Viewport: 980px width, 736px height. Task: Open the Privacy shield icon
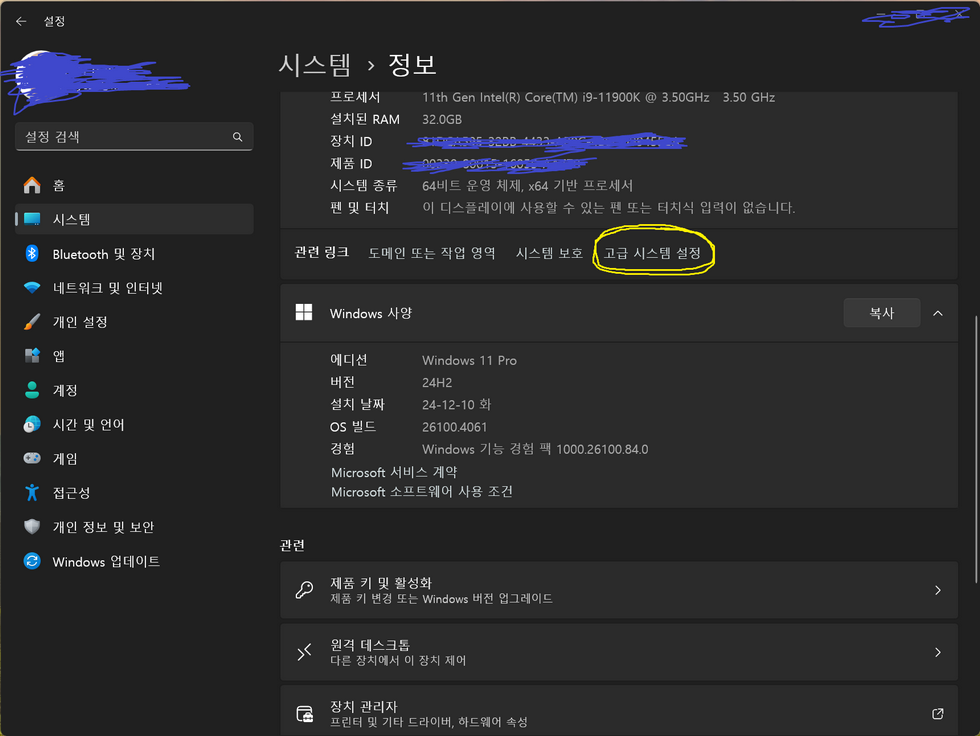click(32, 527)
